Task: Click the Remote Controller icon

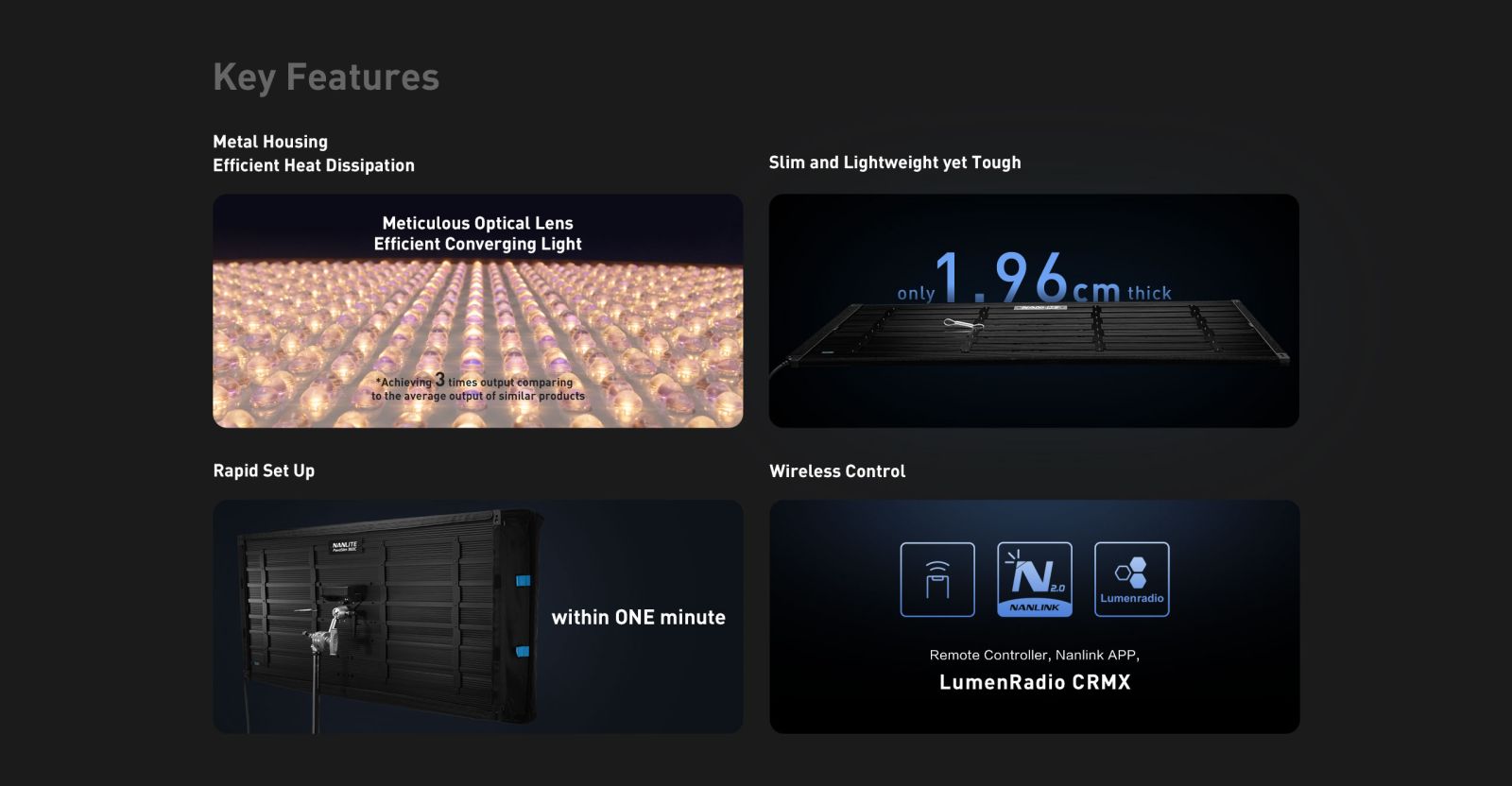Action: pyautogui.click(x=936, y=579)
